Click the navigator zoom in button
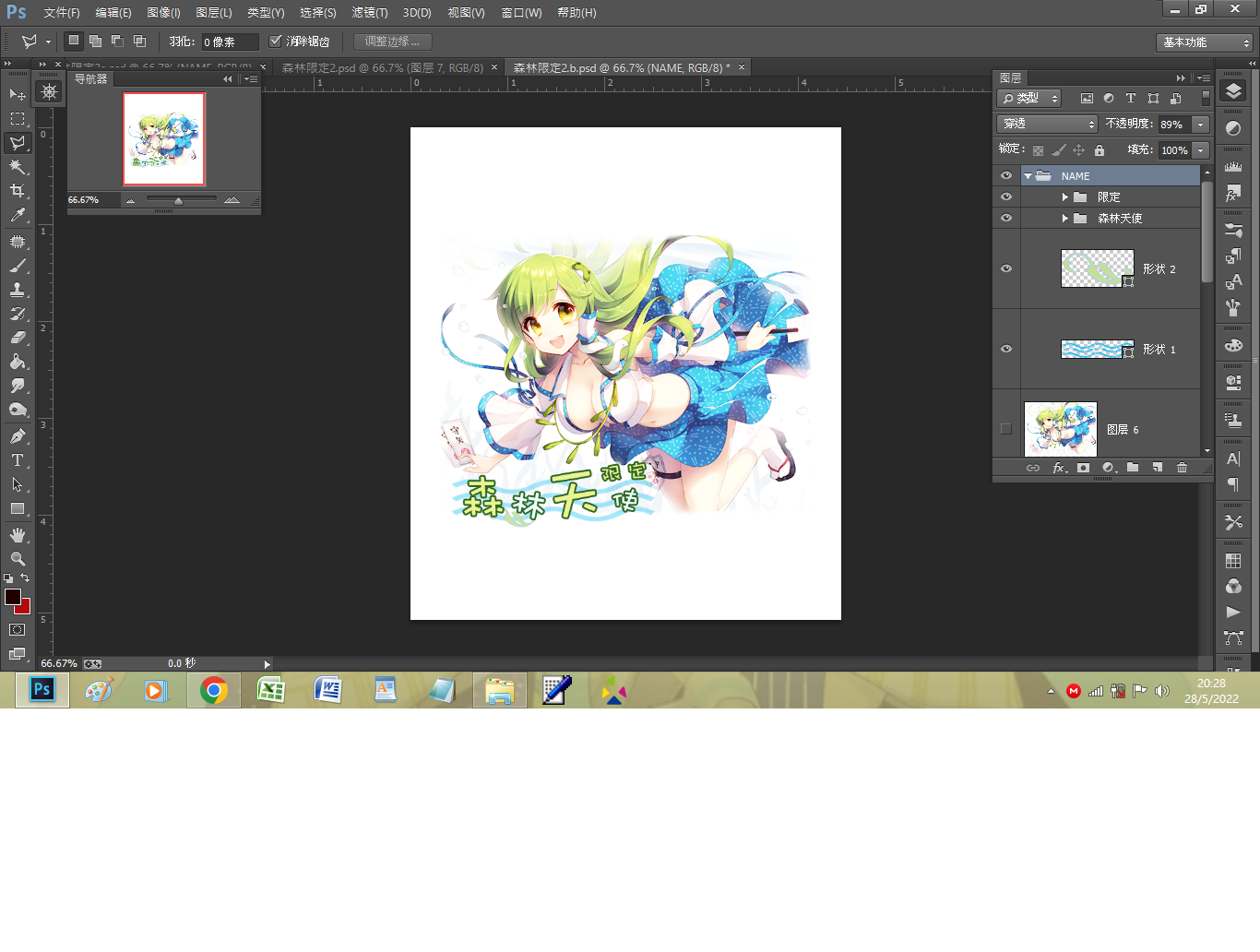Screen dimensions: 1260x952 pyautogui.click(x=232, y=200)
